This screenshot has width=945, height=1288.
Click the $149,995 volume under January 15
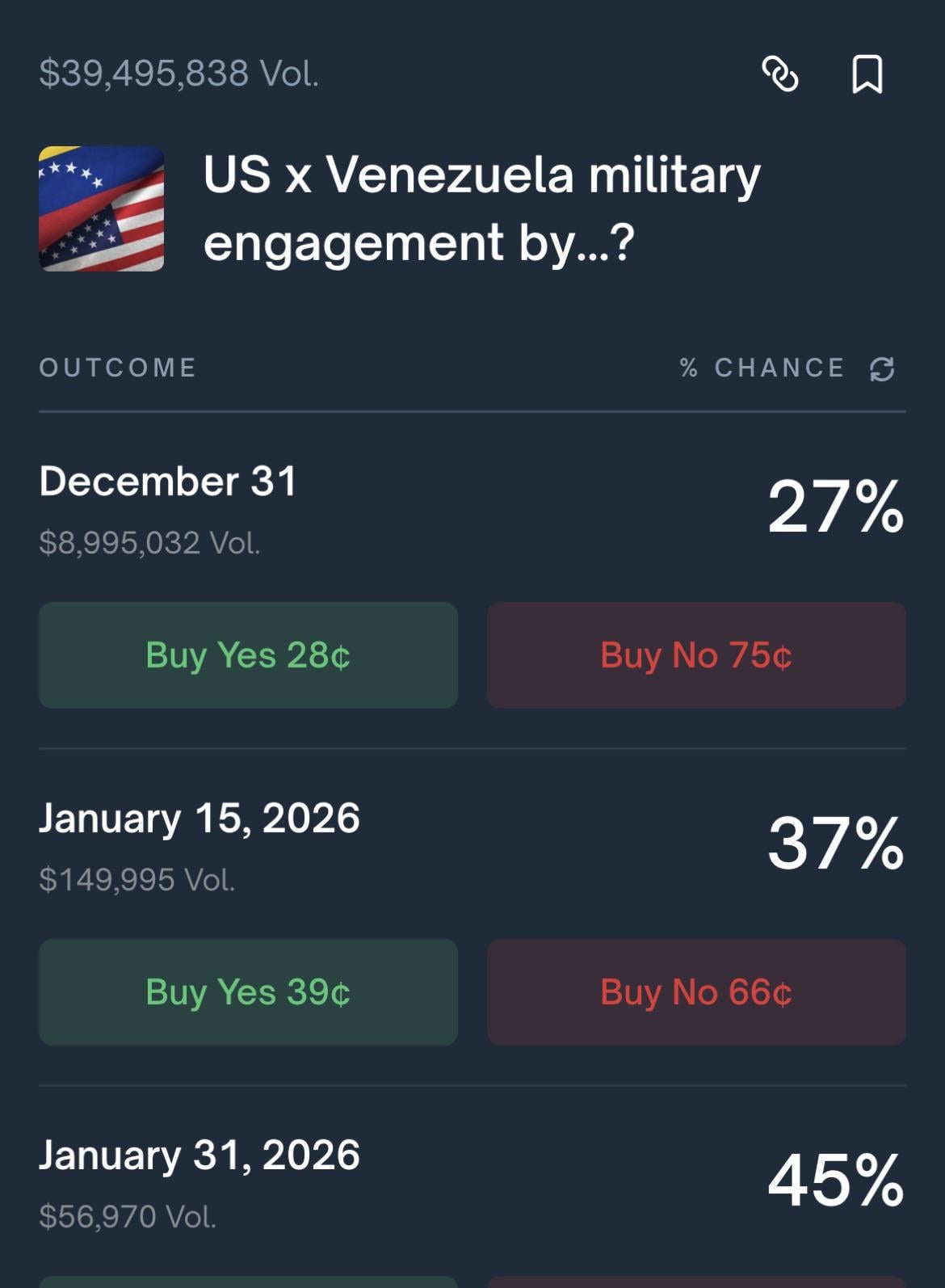[x=137, y=880]
